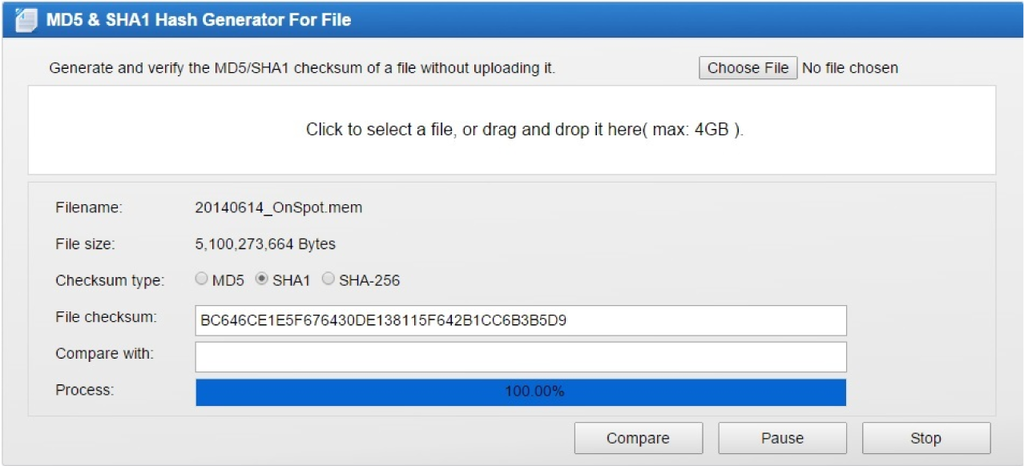The width and height of the screenshot is (1024, 466).
Task: Click the MD5 & SHA1 Hash Generator title
Action: pos(199,20)
